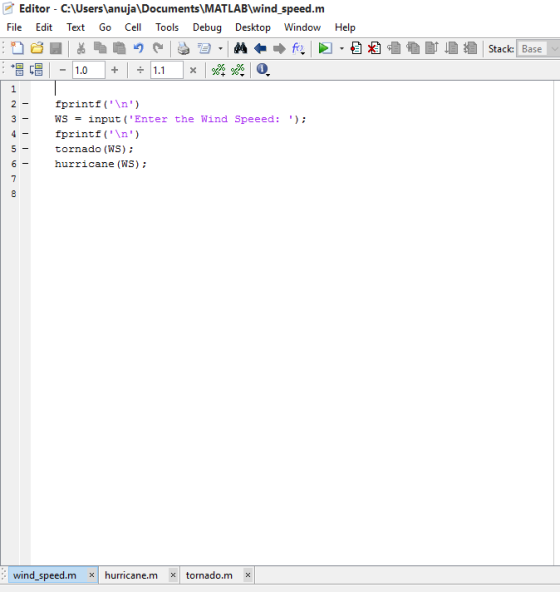Image resolution: width=560 pixels, height=592 pixels.
Task: Go back using the blue left arrow
Action: (x=260, y=48)
